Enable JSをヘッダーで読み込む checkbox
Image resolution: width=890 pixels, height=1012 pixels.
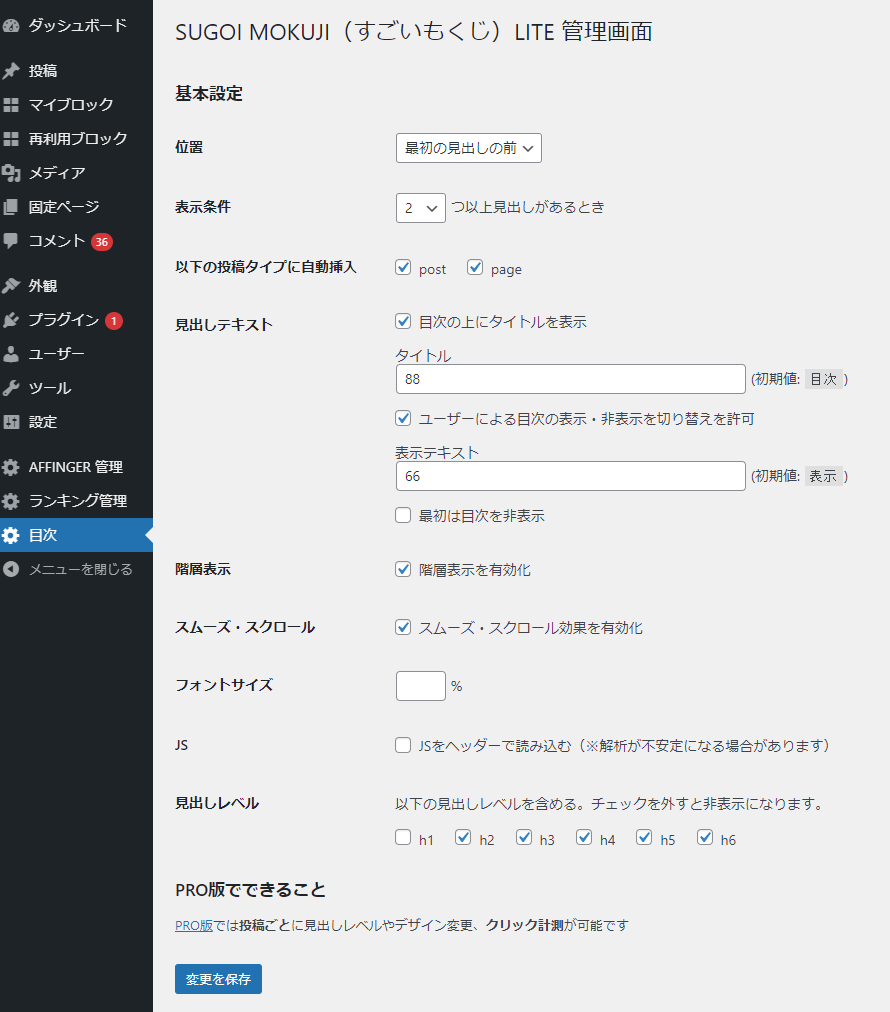click(x=403, y=745)
